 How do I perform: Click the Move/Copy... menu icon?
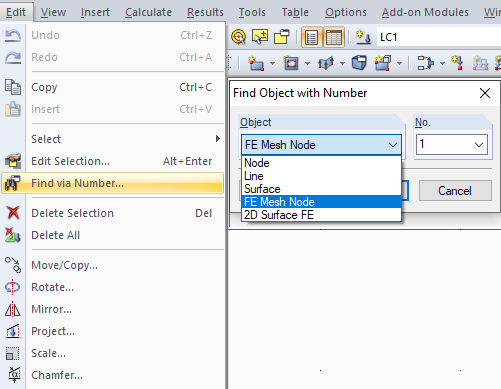[x=13, y=265]
